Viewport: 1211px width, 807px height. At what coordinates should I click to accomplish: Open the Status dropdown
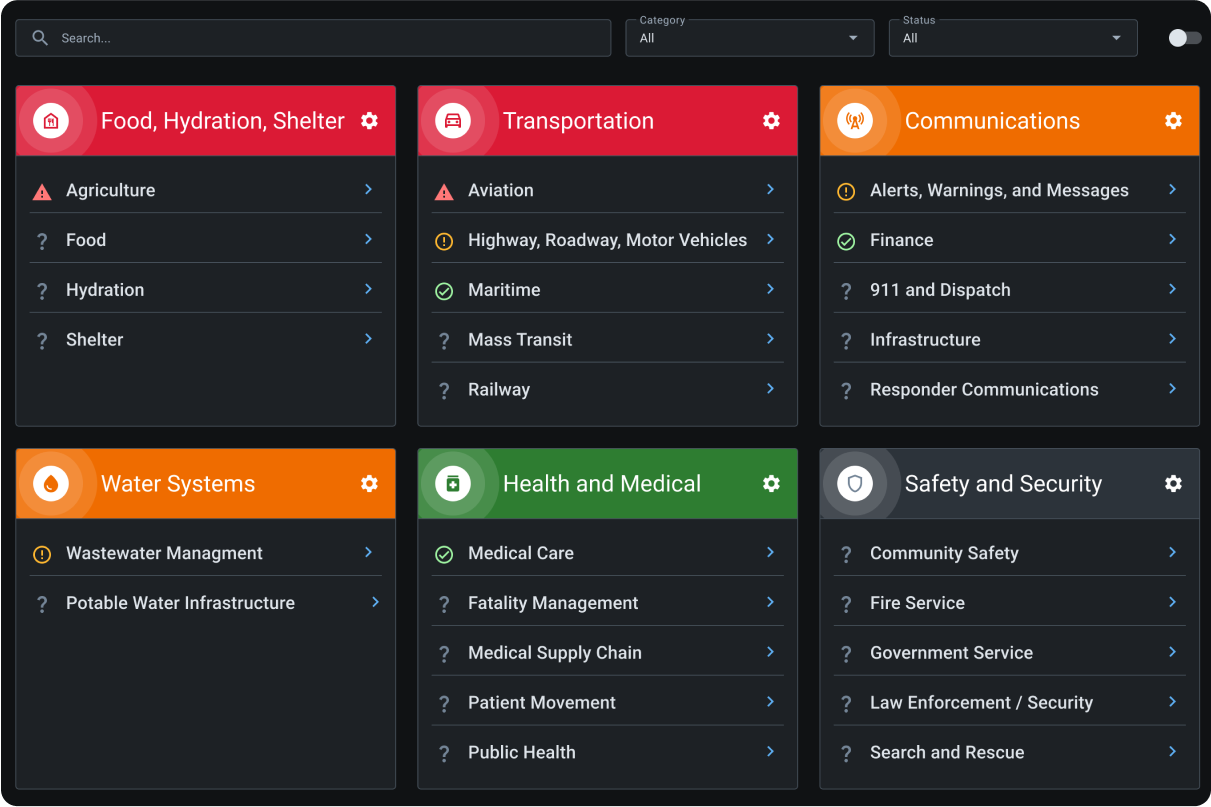coord(1012,38)
